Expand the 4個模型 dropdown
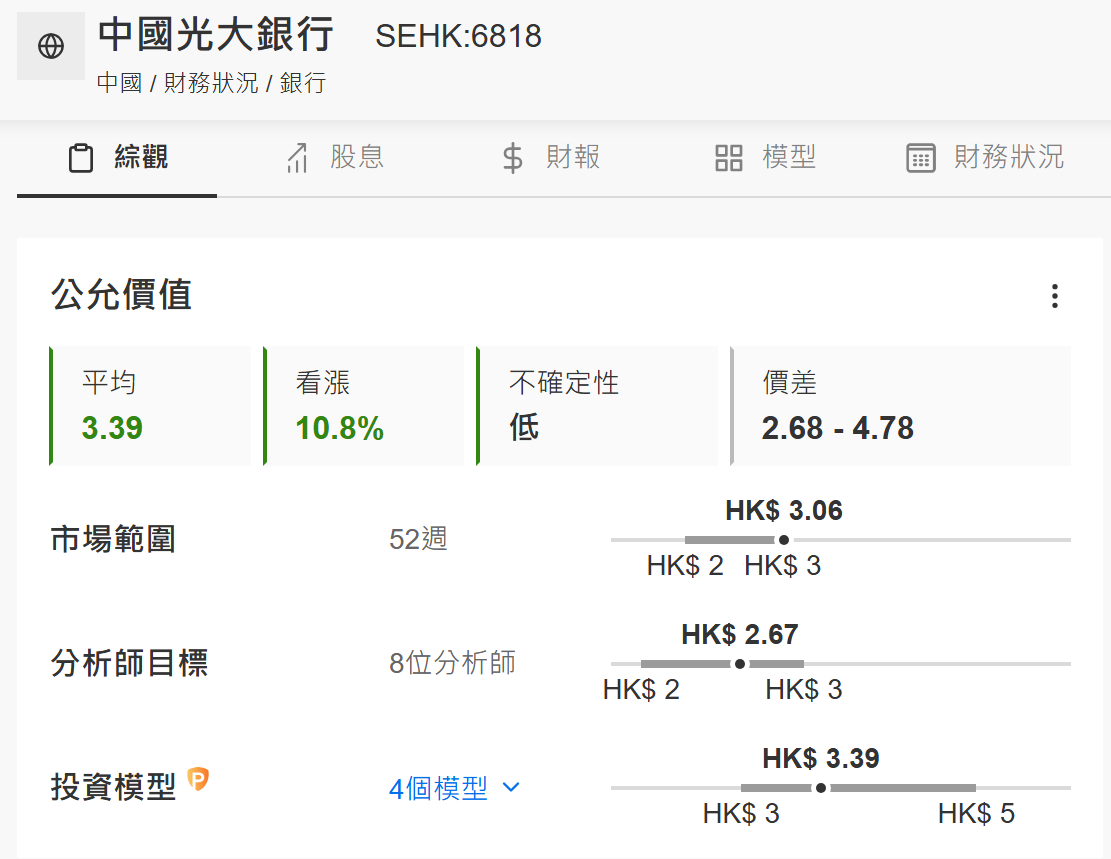 439,788
